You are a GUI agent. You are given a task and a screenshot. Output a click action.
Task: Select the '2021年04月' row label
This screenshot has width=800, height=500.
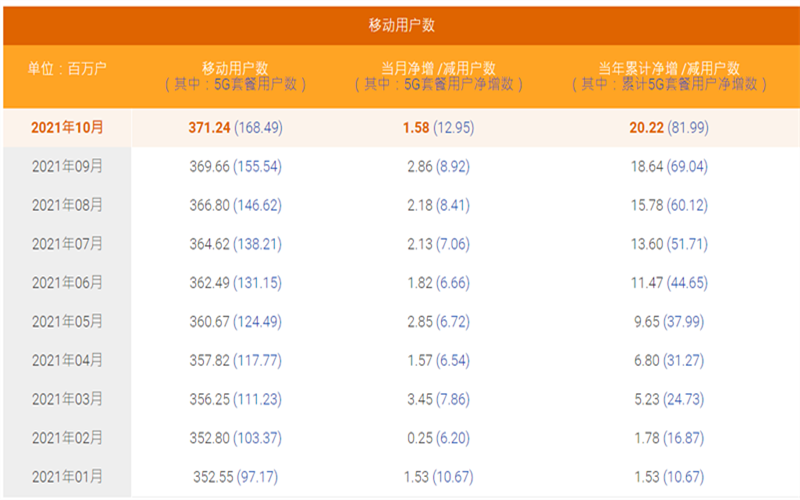pyautogui.click(x=67, y=360)
